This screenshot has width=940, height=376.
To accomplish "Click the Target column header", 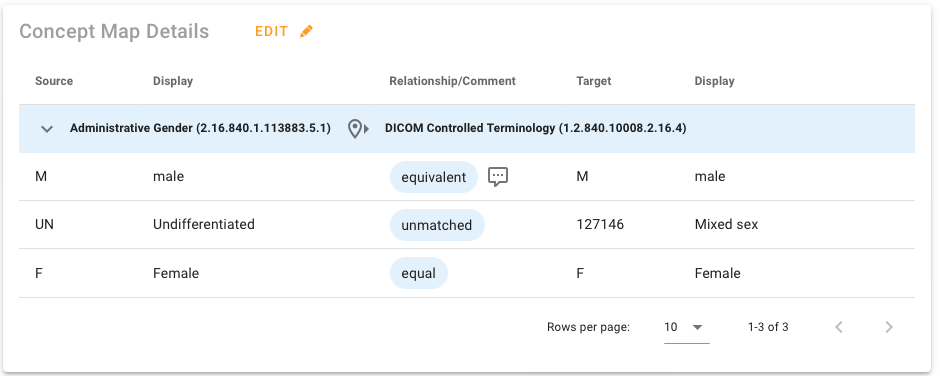I will coord(593,81).
